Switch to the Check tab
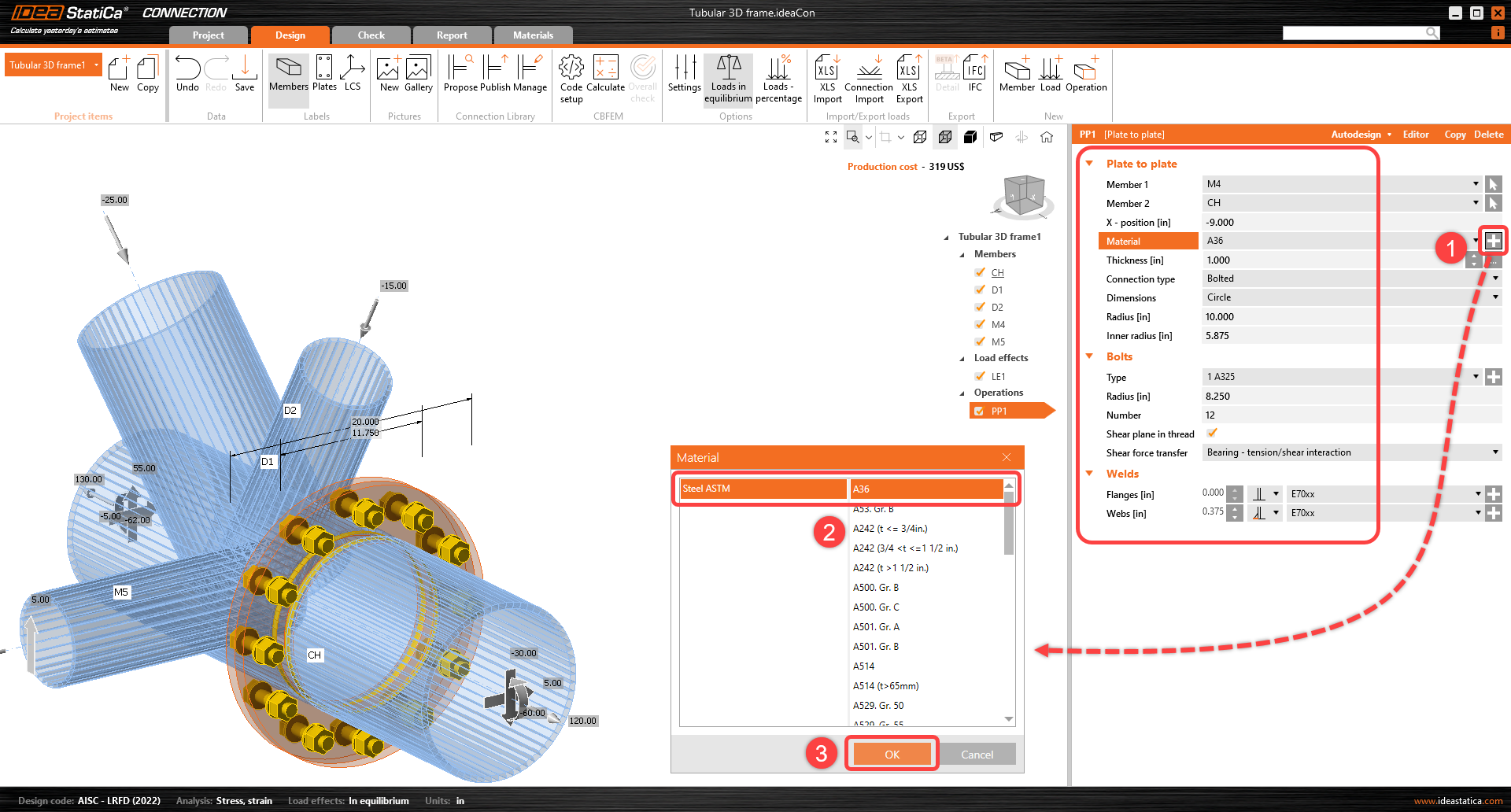1511x812 pixels. click(x=371, y=35)
